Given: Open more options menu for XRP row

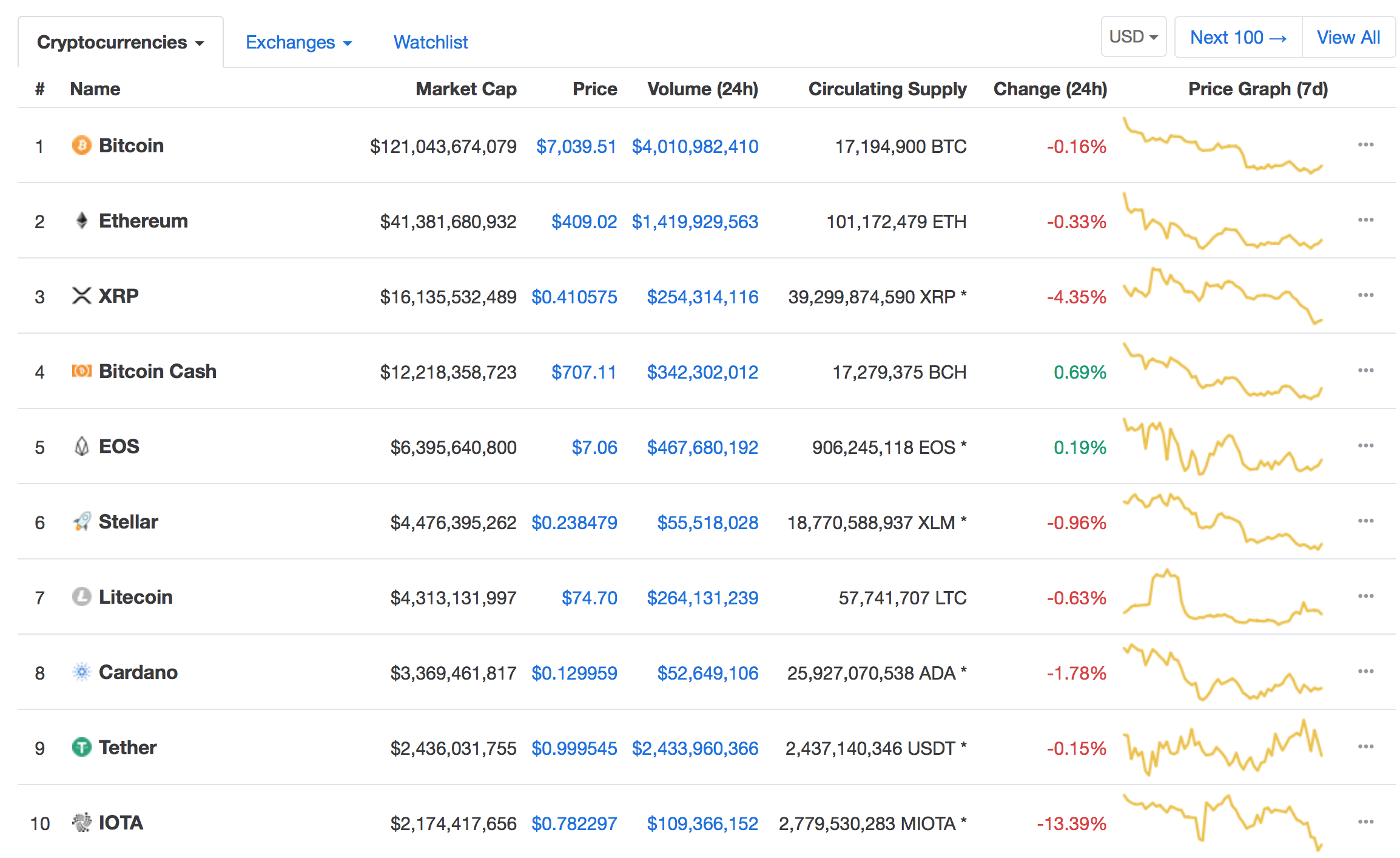Looking at the screenshot, I should [x=1365, y=295].
